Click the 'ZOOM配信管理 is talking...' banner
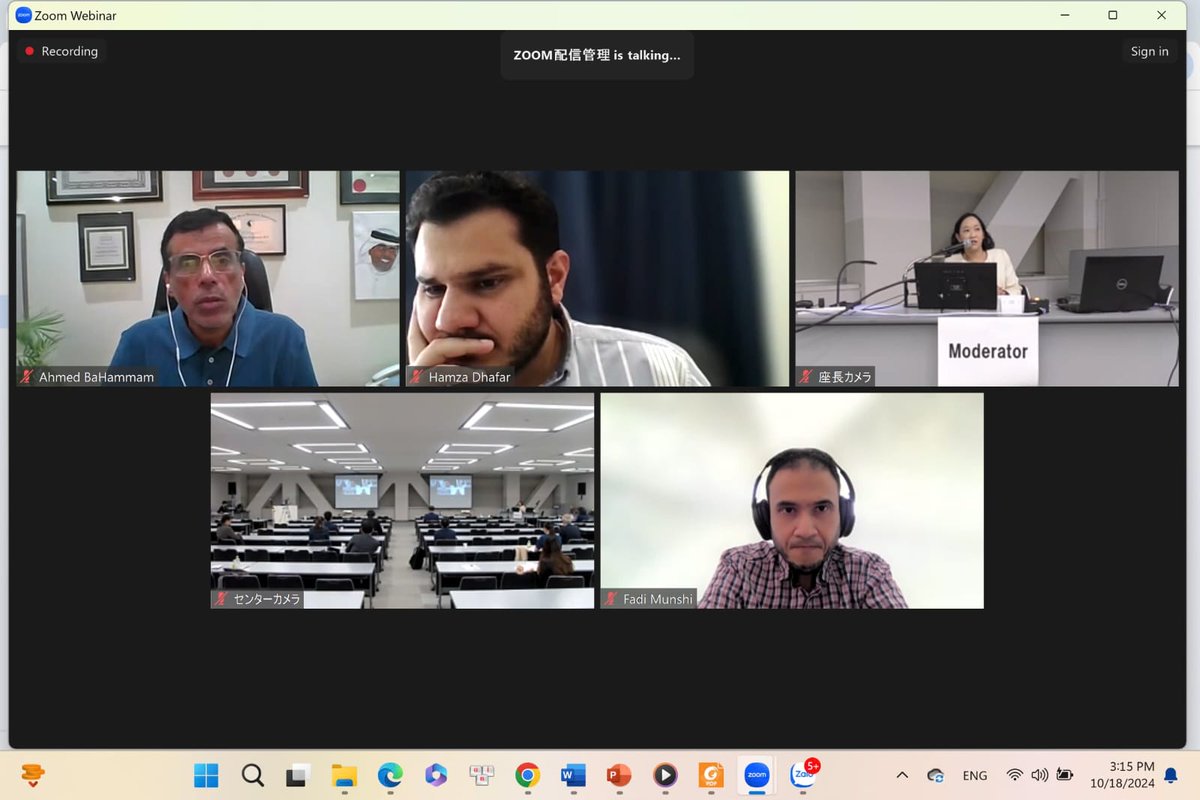This screenshot has height=800, width=1200. [x=597, y=55]
